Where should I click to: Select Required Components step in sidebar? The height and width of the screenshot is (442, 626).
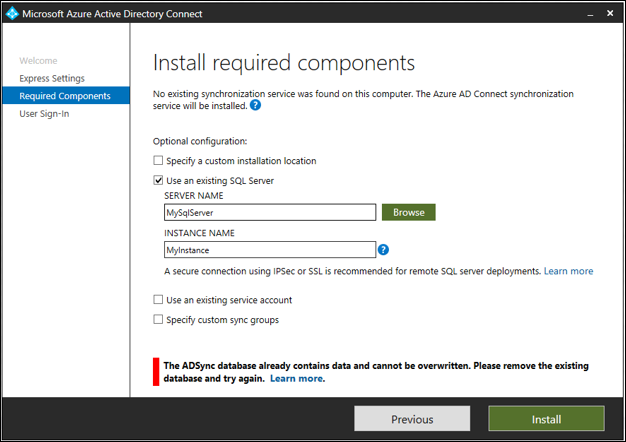tap(65, 96)
